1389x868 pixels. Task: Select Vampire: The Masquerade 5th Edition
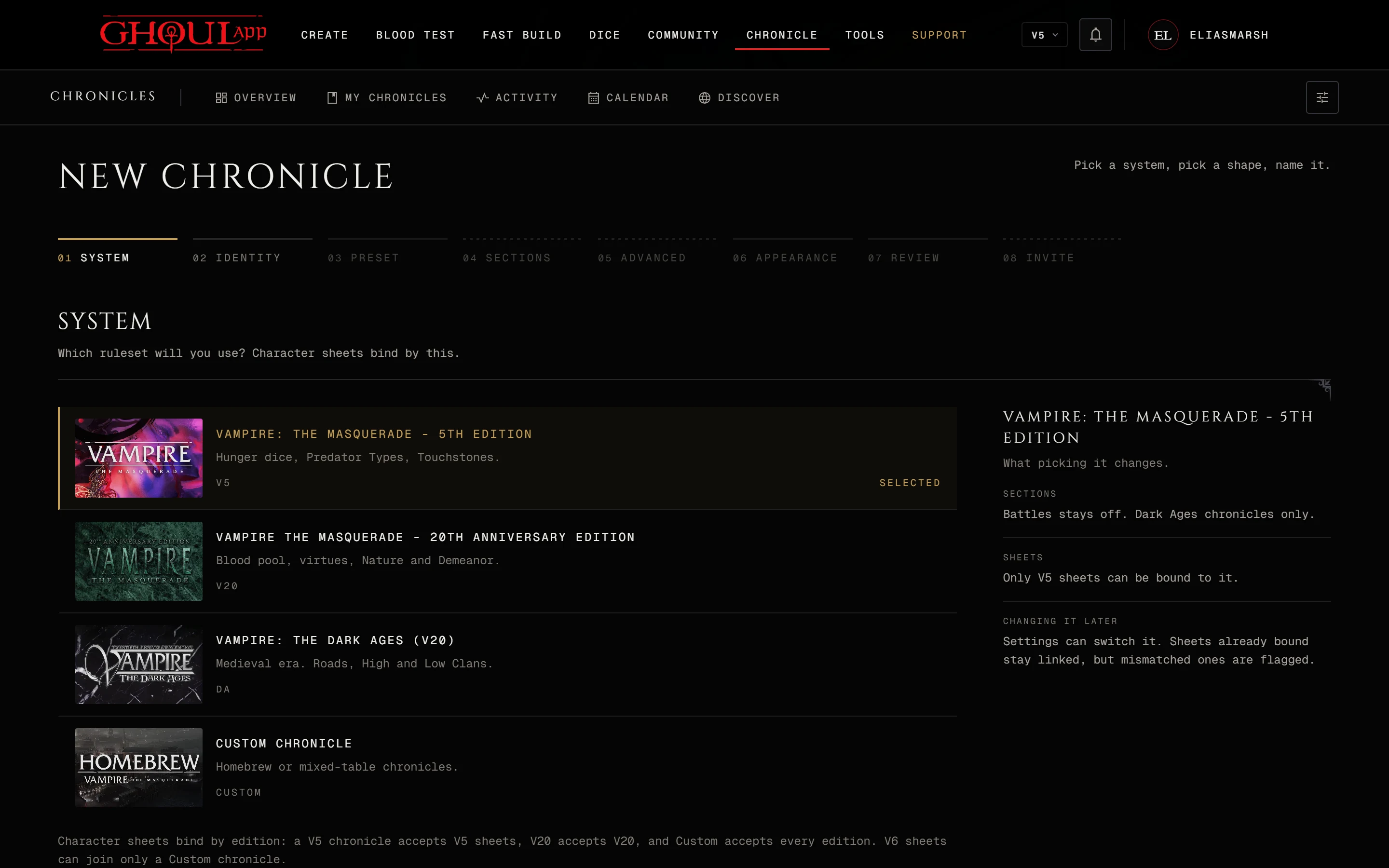[x=507, y=458]
